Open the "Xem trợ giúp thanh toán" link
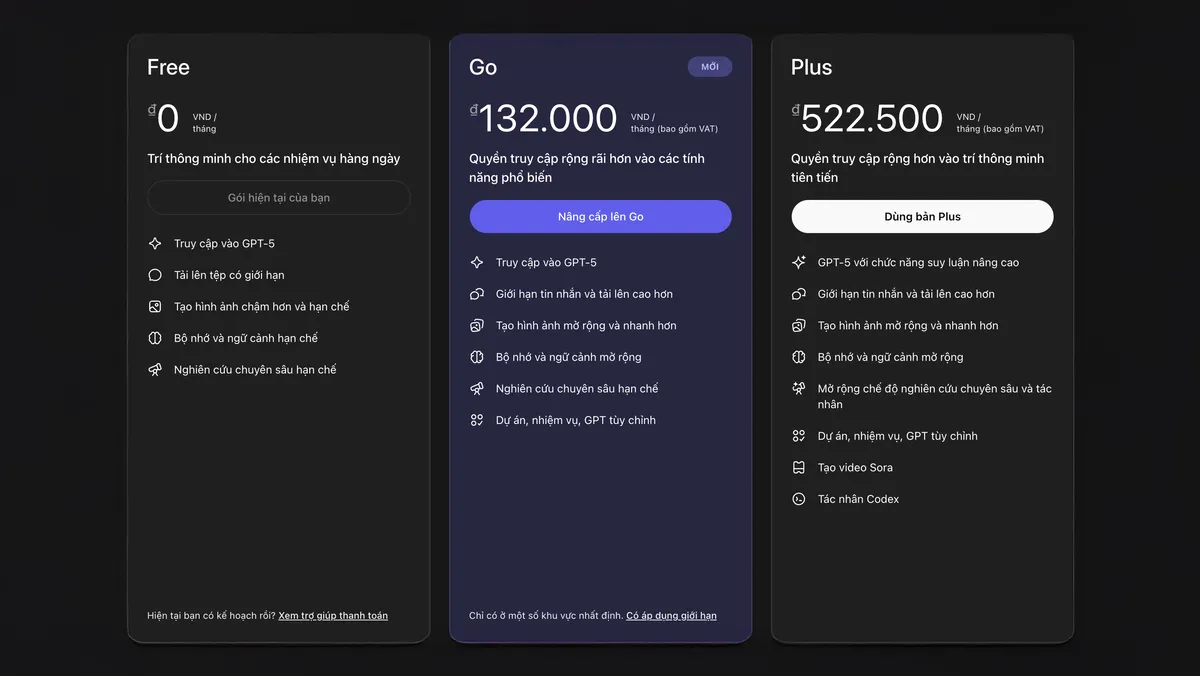The height and width of the screenshot is (676, 1200). coord(333,616)
